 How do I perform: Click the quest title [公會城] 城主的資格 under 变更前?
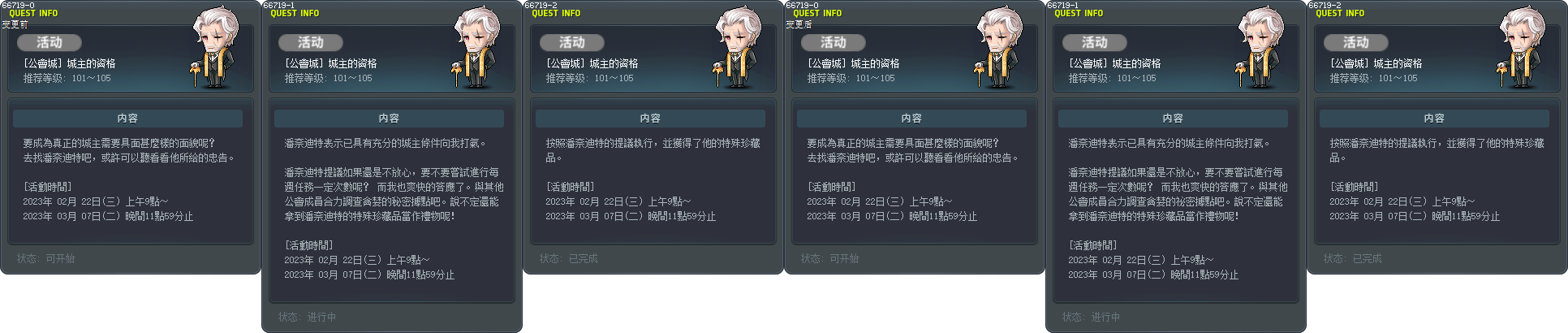point(70,63)
